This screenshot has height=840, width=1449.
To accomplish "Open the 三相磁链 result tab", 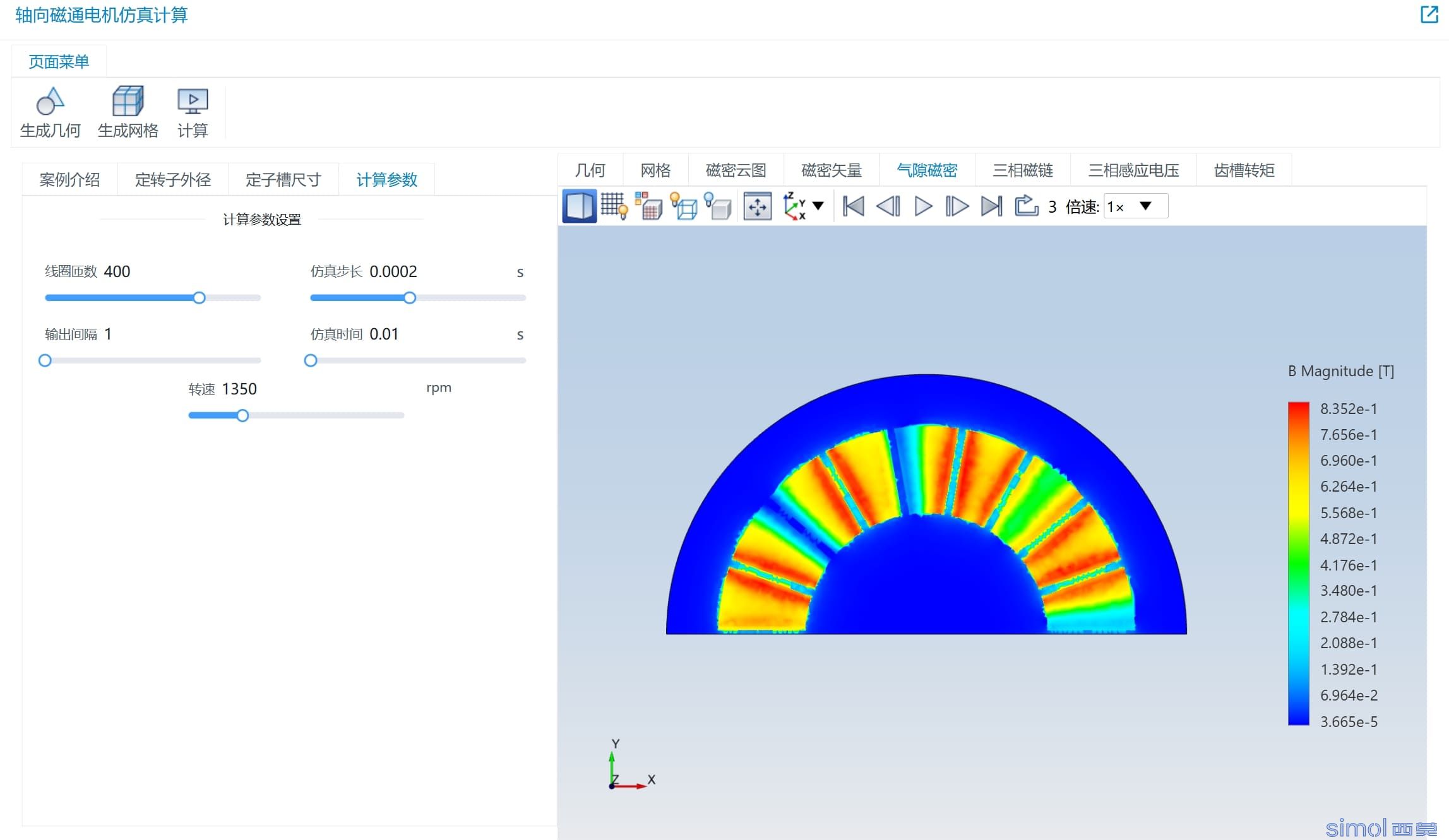I will point(1022,170).
